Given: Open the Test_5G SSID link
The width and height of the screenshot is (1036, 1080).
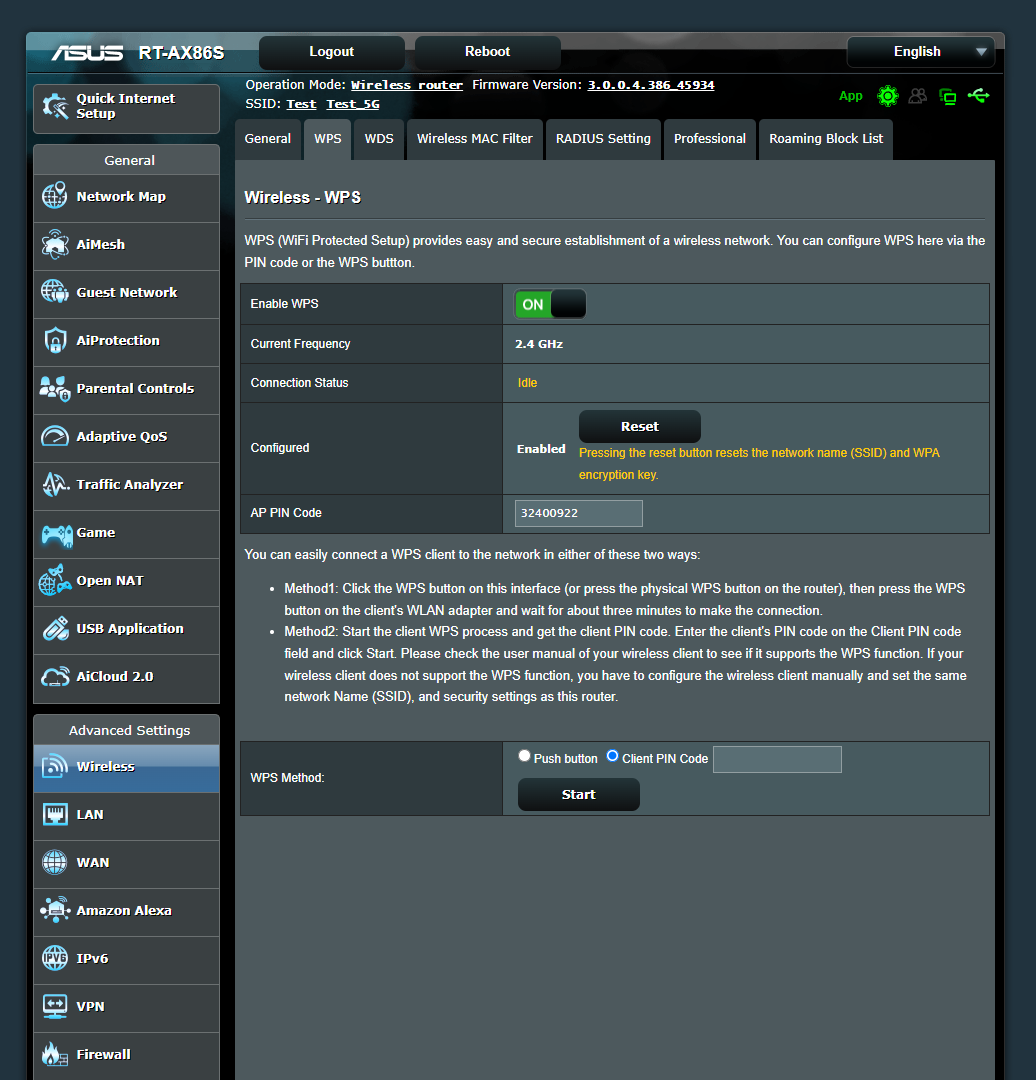Looking at the screenshot, I should point(352,103).
